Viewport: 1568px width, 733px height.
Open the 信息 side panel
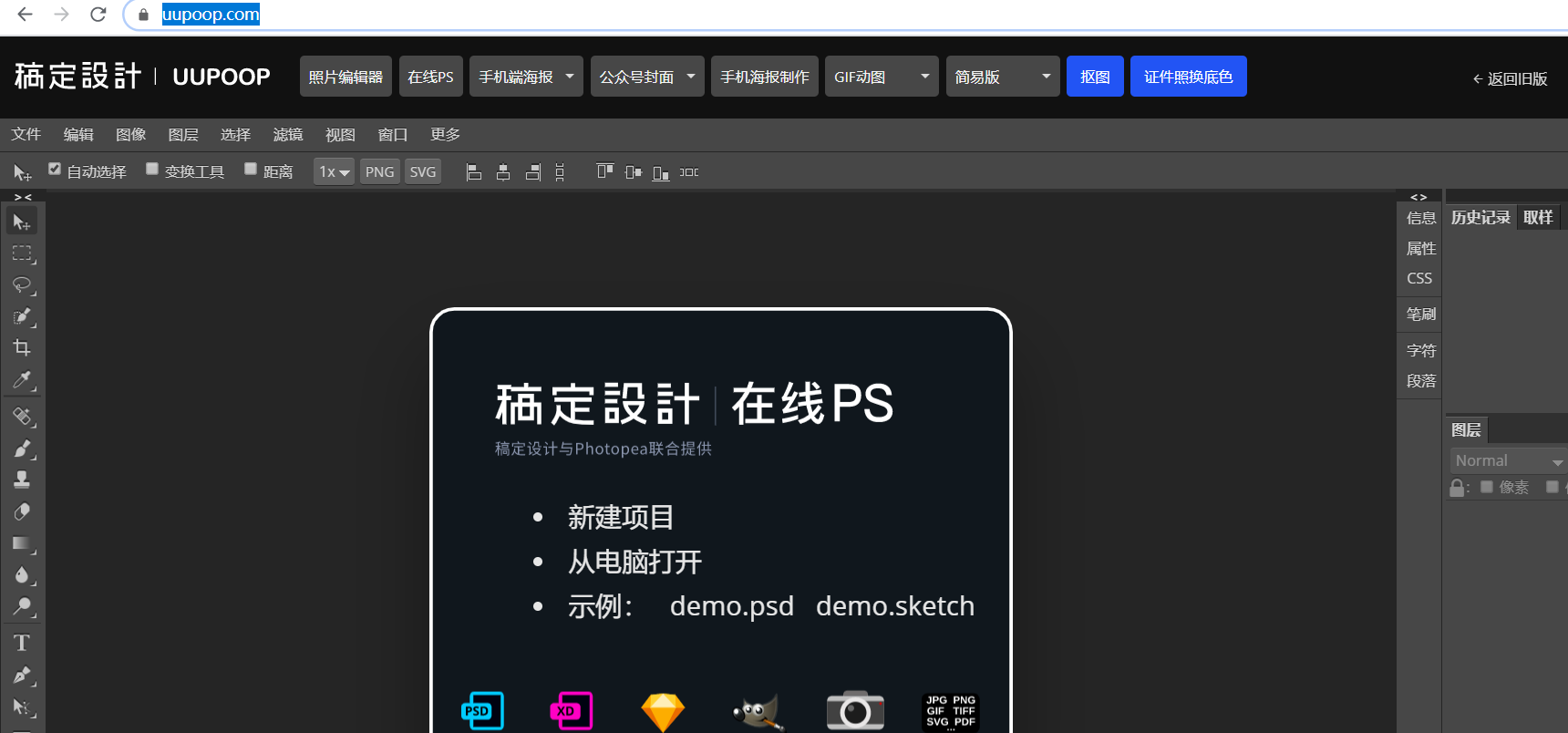click(x=1420, y=218)
